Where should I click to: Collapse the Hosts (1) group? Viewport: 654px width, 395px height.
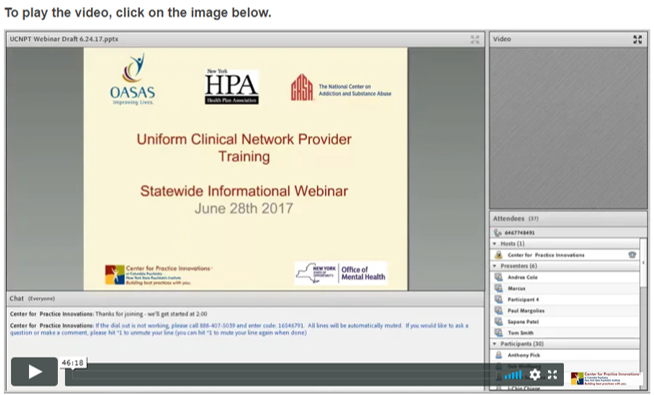pyautogui.click(x=495, y=244)
